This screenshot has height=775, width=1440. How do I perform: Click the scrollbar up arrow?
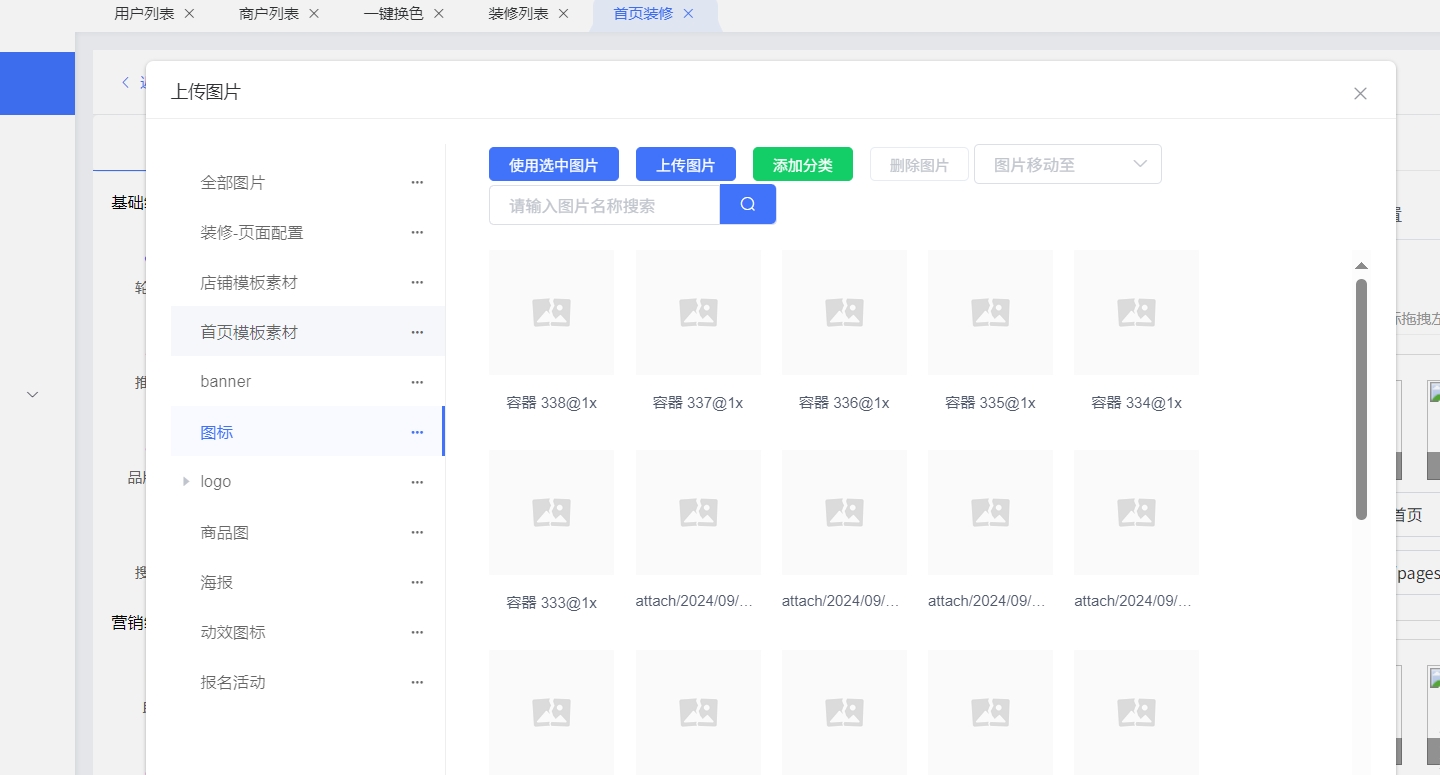click(1361, 266)
